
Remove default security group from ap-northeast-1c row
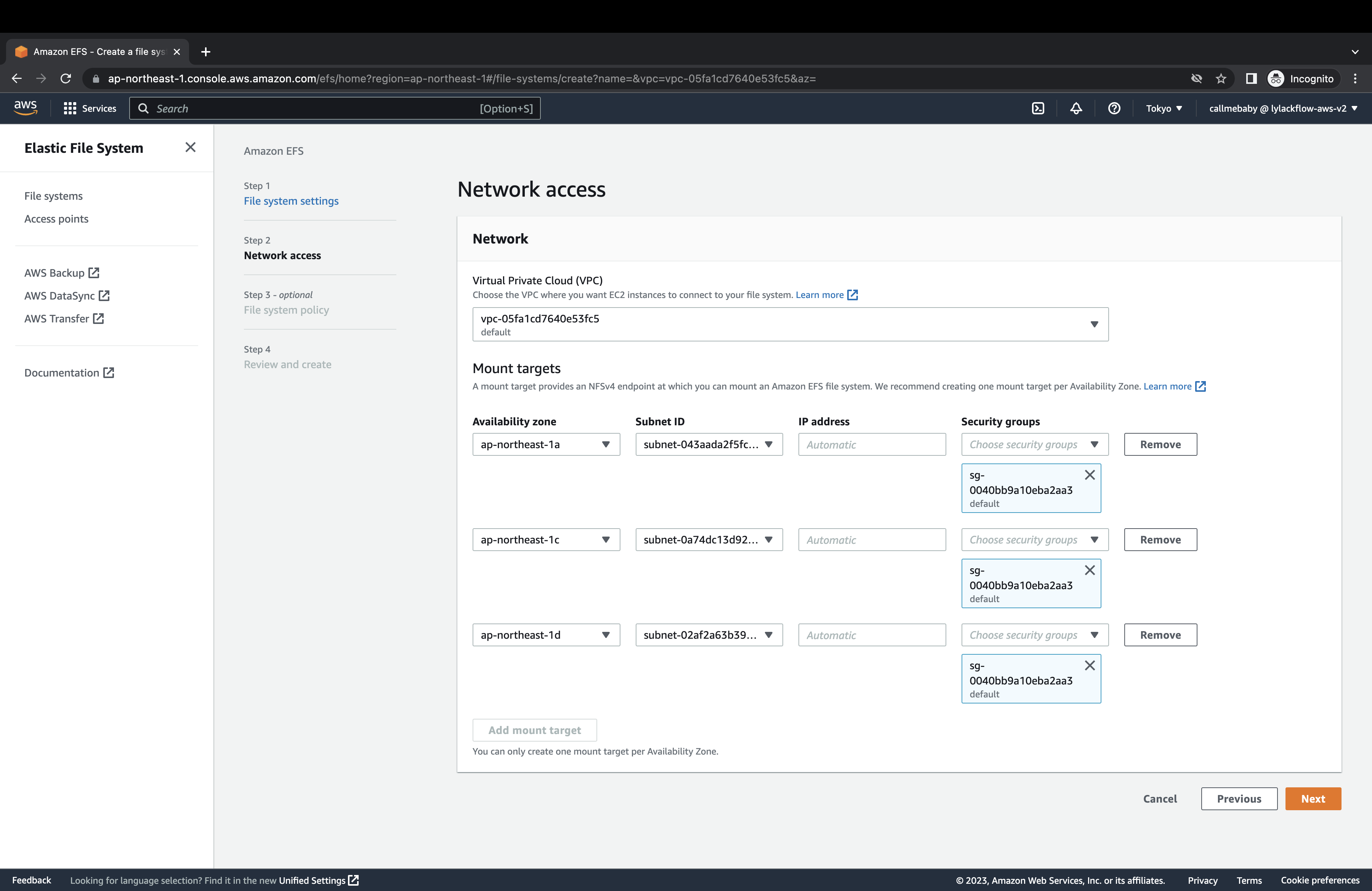(1090, 570)
